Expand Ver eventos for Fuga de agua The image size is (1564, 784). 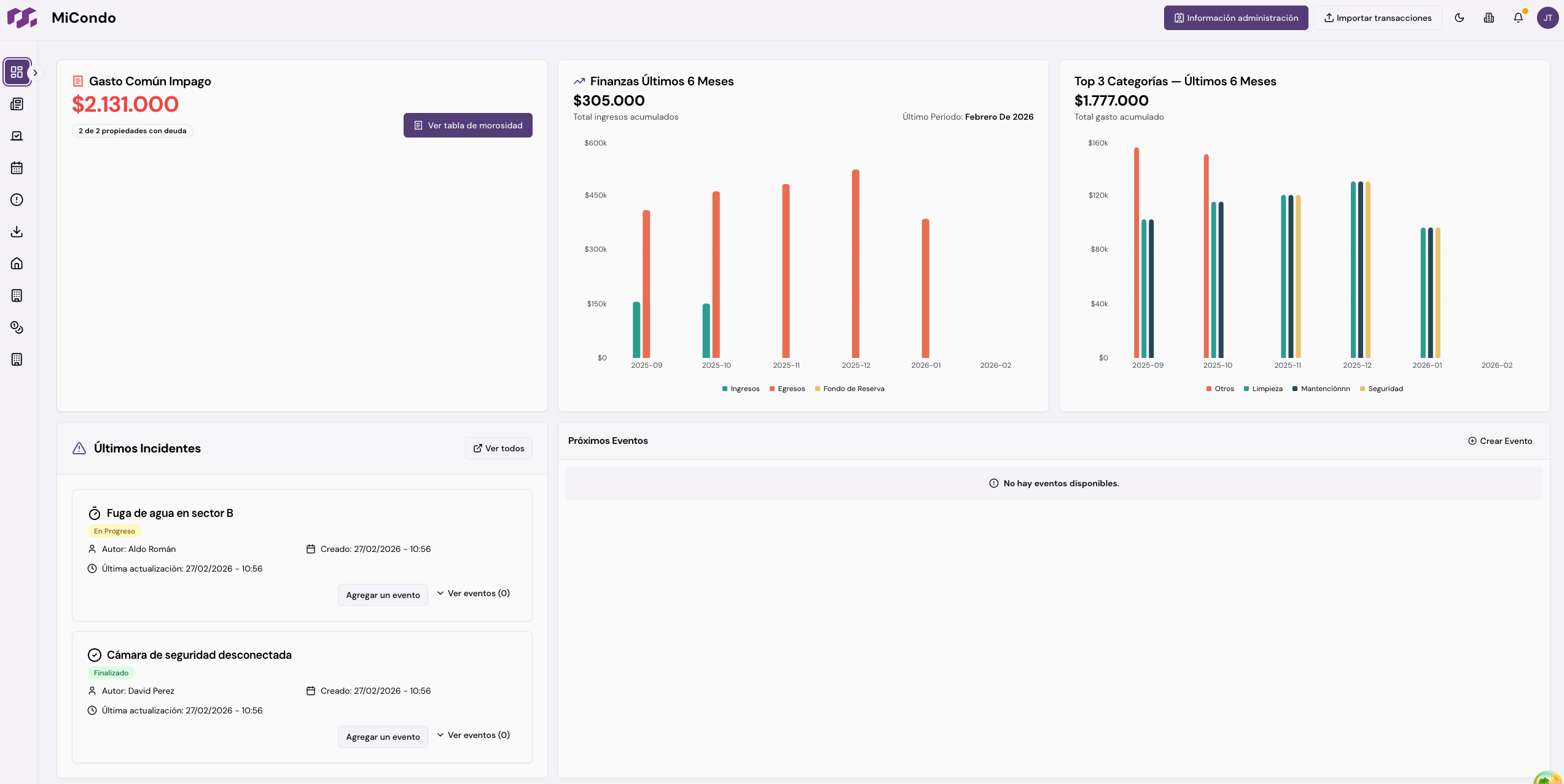pos(473,594)
